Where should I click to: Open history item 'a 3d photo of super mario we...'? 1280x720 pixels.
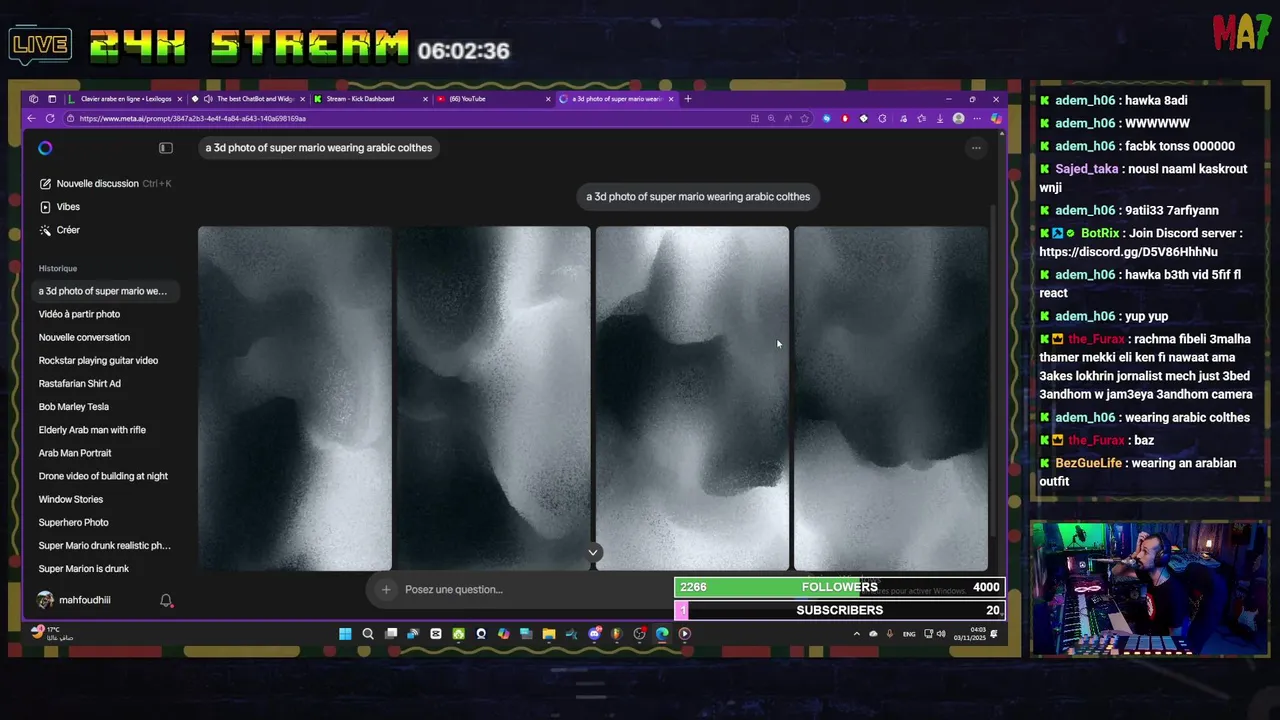pos(103,291)
